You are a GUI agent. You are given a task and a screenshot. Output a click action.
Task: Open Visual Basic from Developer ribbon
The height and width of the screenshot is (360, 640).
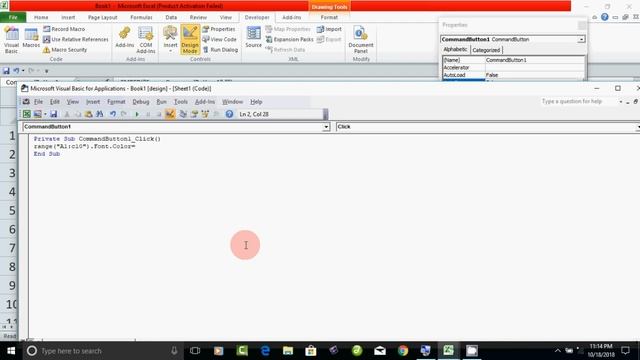click(x=11, y=40)
